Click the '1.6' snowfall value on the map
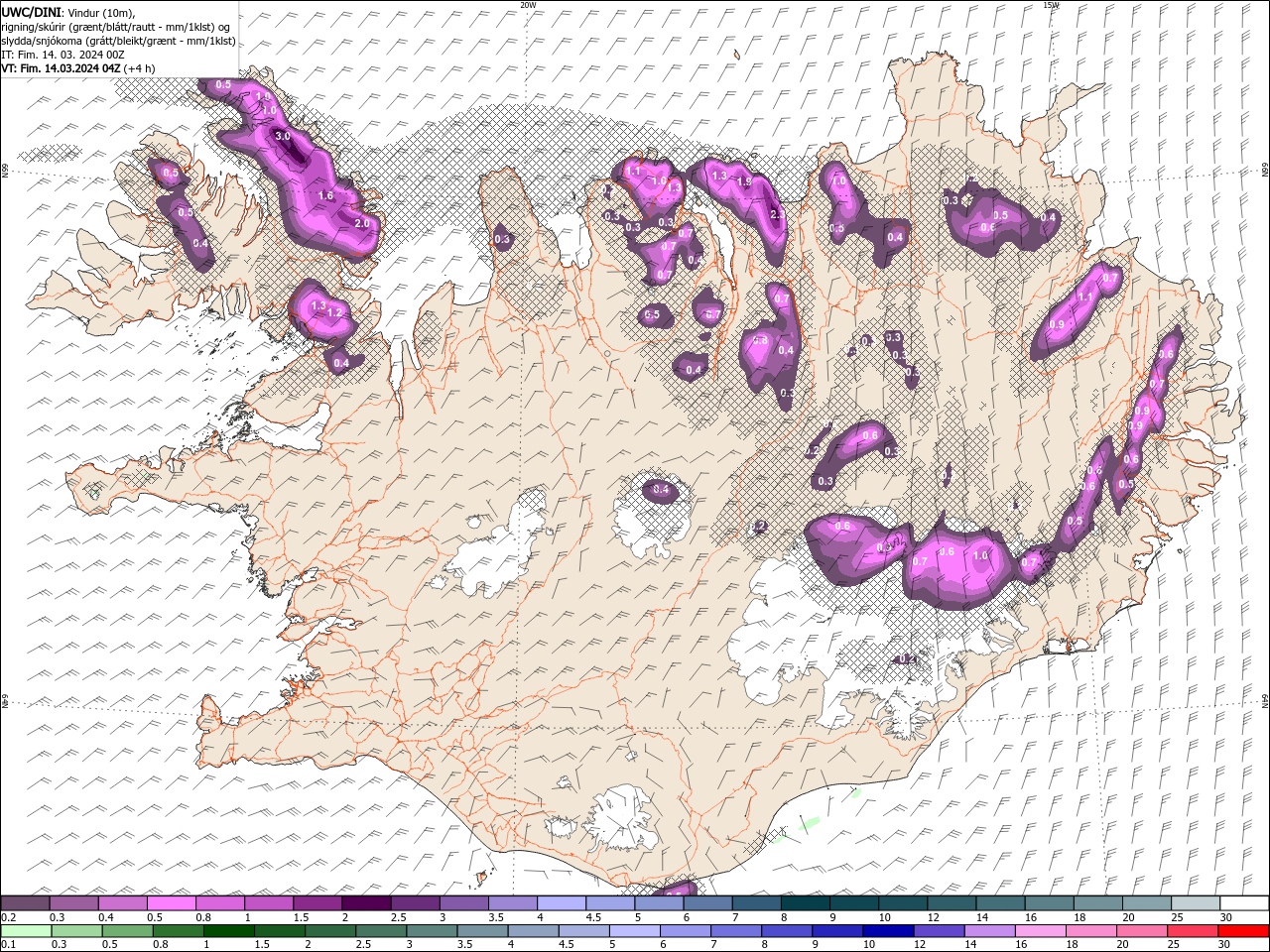 pyautogui.click(x=326, y=196)
